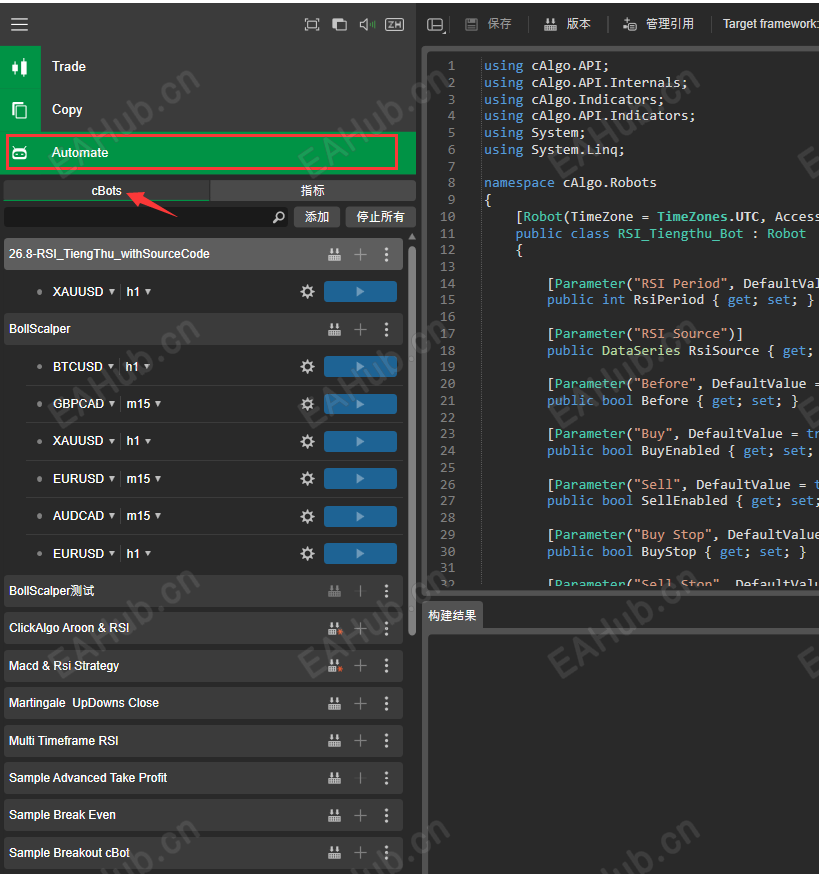This screenshot has height=874, width=819.
Task: Click build icon for Multi Timeframe RSI
Action: click(334, 741)
